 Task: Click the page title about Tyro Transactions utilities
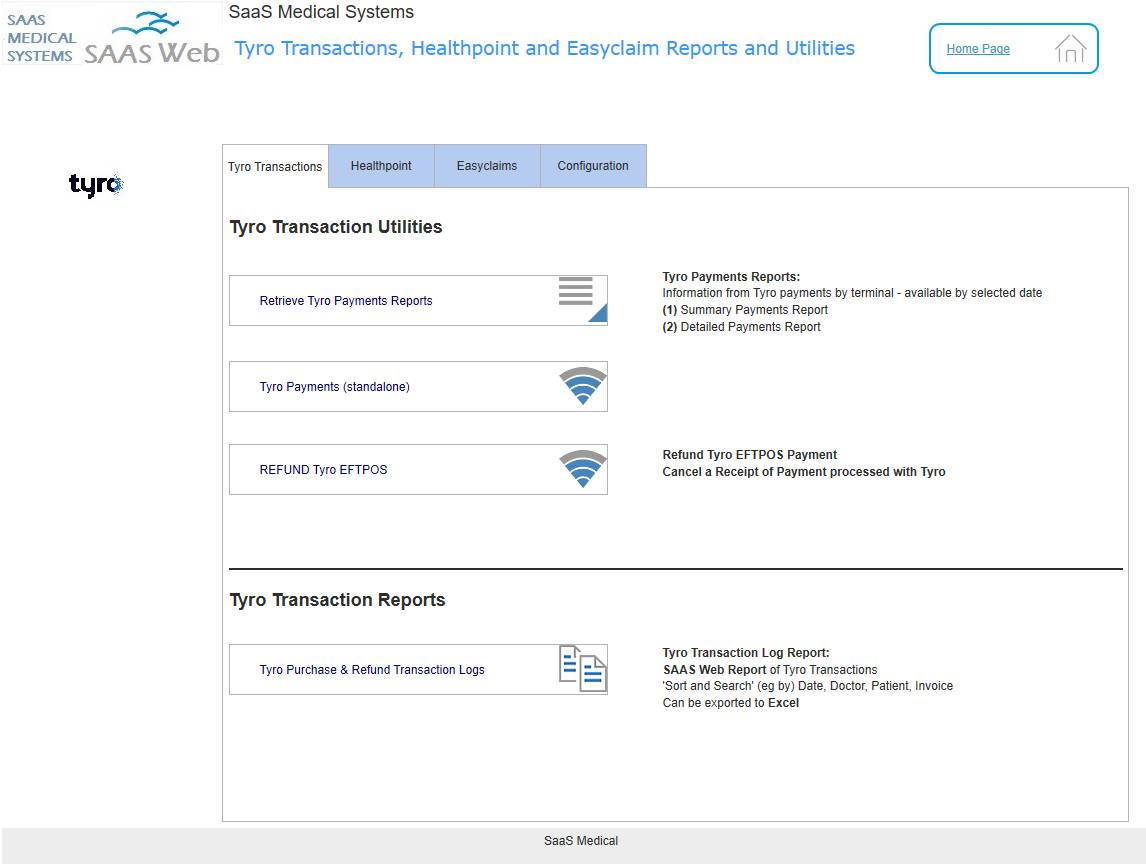coord(544,48)
